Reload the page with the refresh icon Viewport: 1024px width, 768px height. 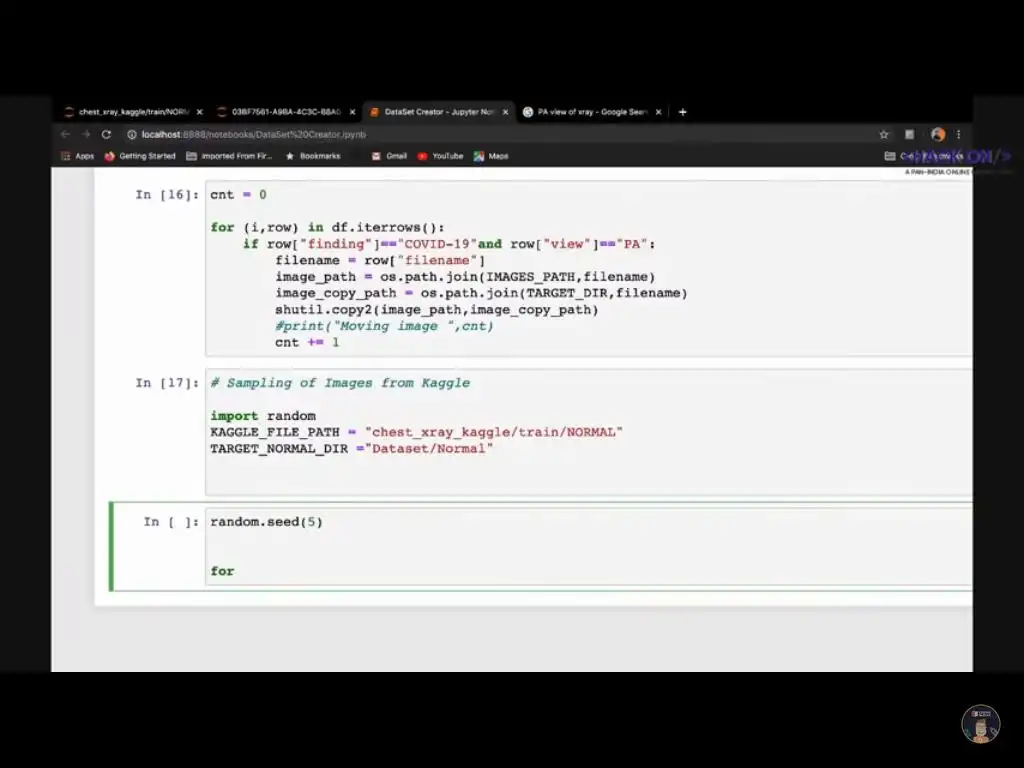[106, 135]
